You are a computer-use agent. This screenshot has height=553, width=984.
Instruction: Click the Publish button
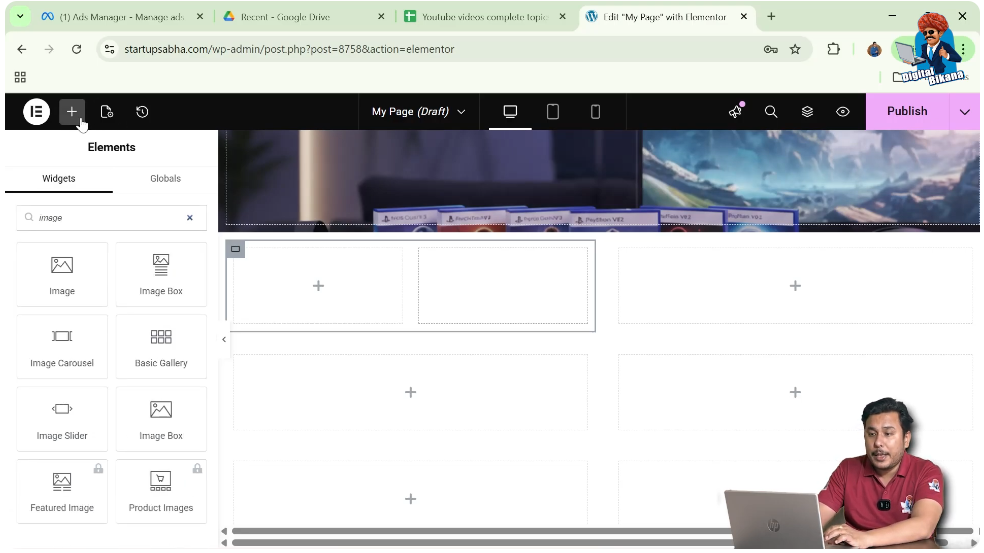(x=907, y=111)
